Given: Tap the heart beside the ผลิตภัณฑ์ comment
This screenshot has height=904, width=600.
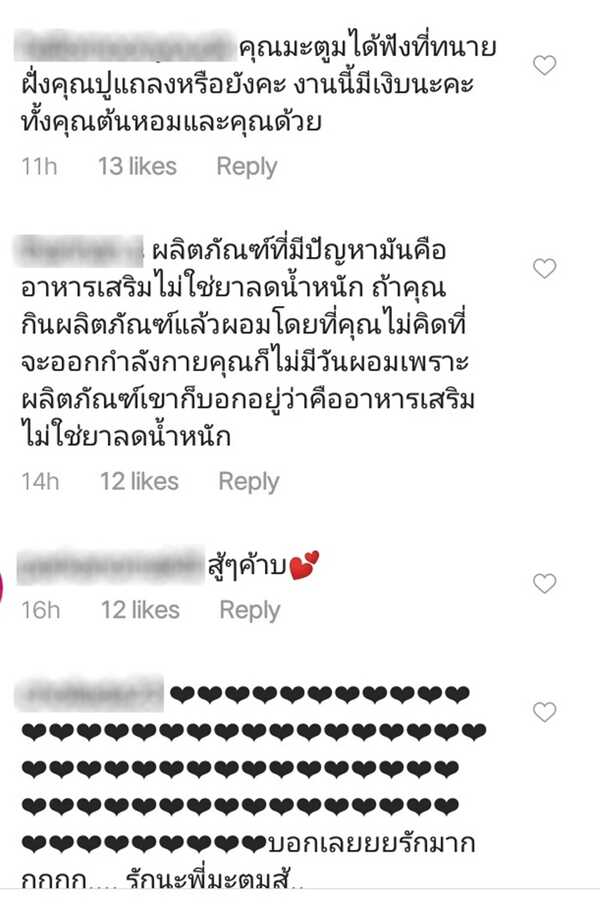Looking at the screenshot, I should (544, 269).
